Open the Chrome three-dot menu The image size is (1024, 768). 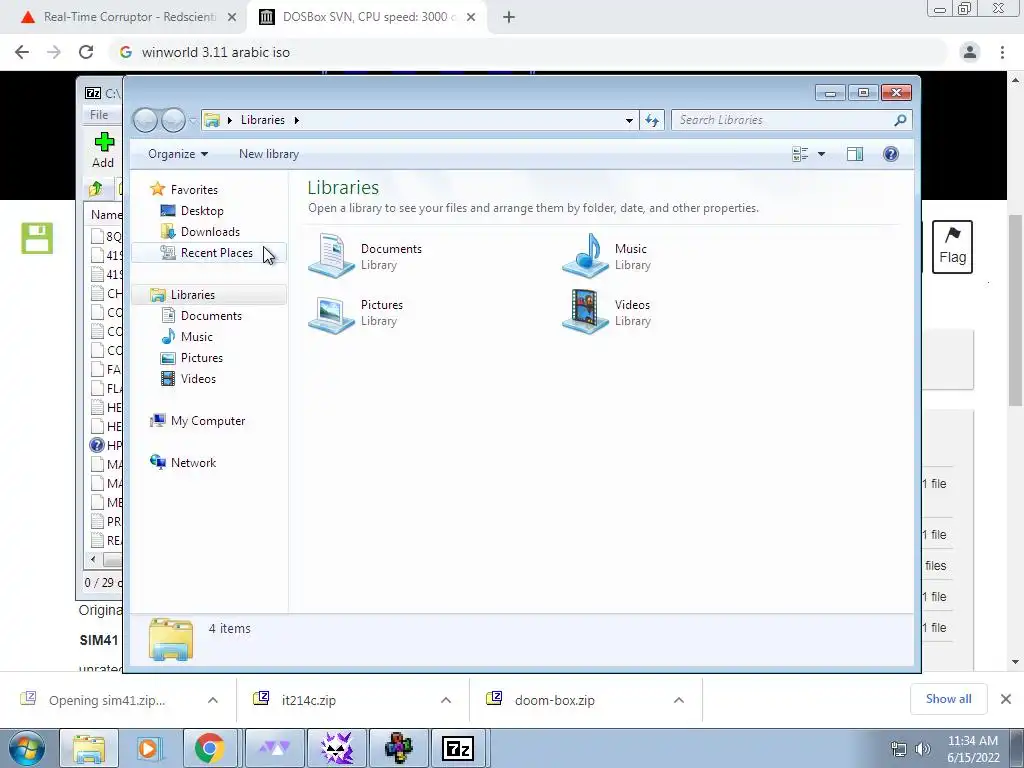point(1002,52)
